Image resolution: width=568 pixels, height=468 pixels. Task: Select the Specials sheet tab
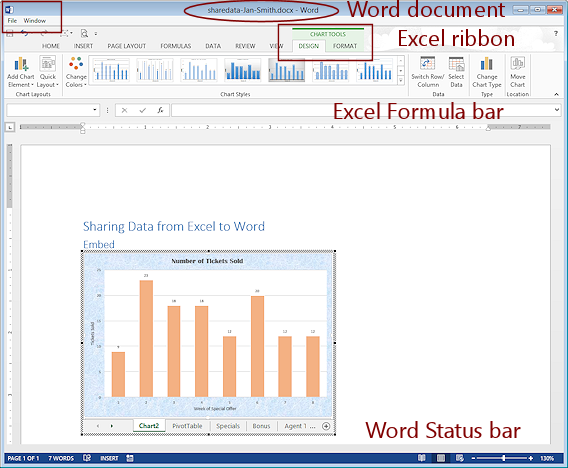228,426
